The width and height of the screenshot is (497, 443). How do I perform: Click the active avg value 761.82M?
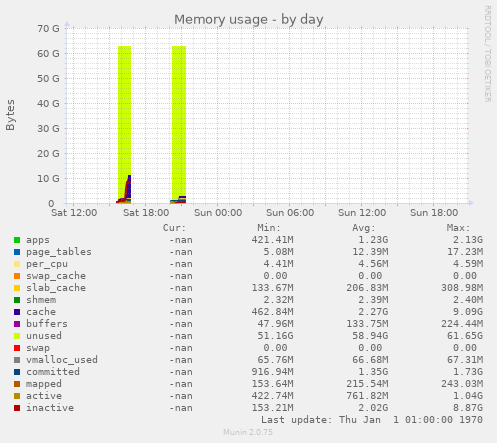(367, 396)
